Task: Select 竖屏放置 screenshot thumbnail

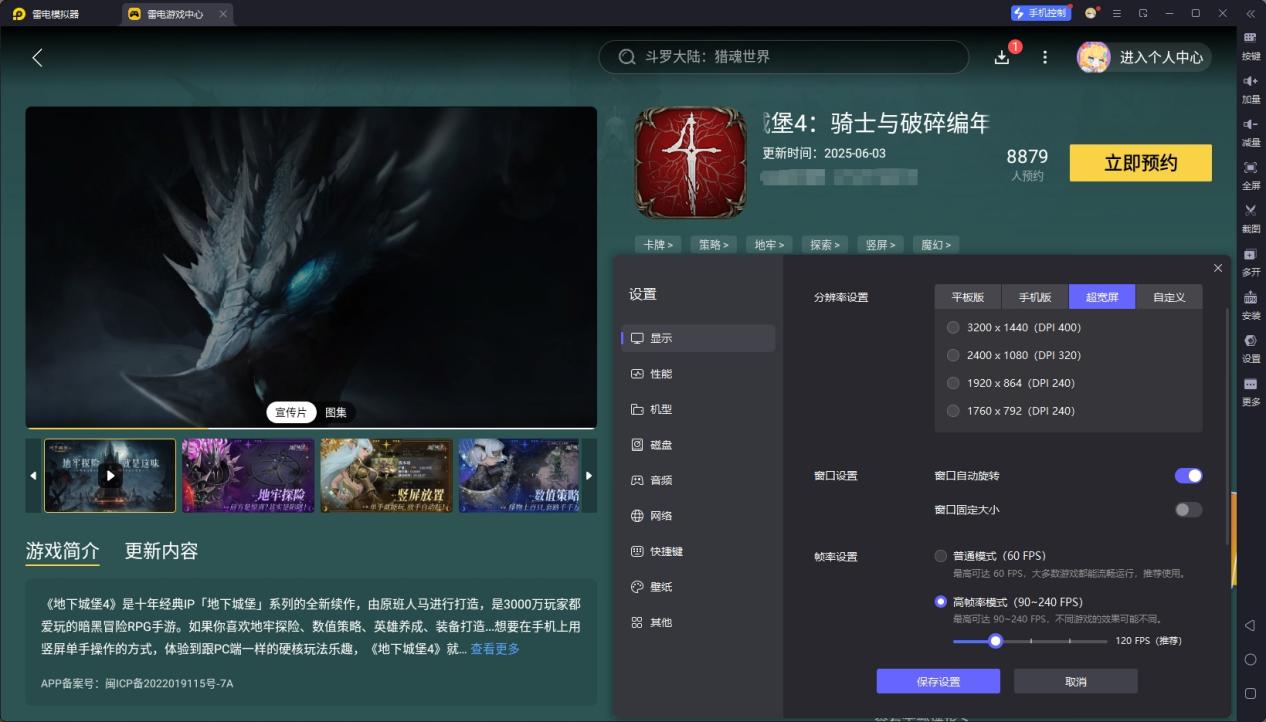Action: pyautogui.click(x=386, y=476)
